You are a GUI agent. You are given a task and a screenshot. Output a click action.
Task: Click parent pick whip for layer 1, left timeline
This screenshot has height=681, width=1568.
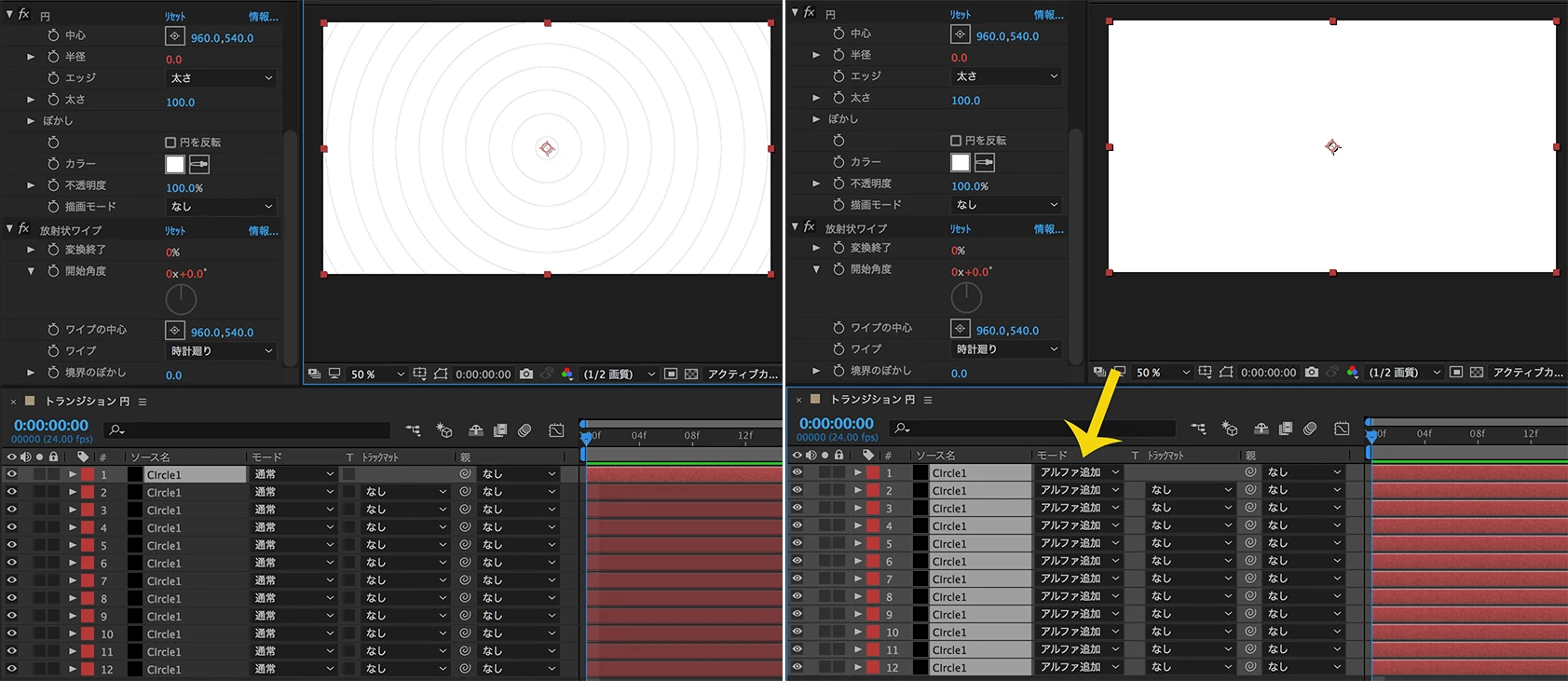coord(465,474)
